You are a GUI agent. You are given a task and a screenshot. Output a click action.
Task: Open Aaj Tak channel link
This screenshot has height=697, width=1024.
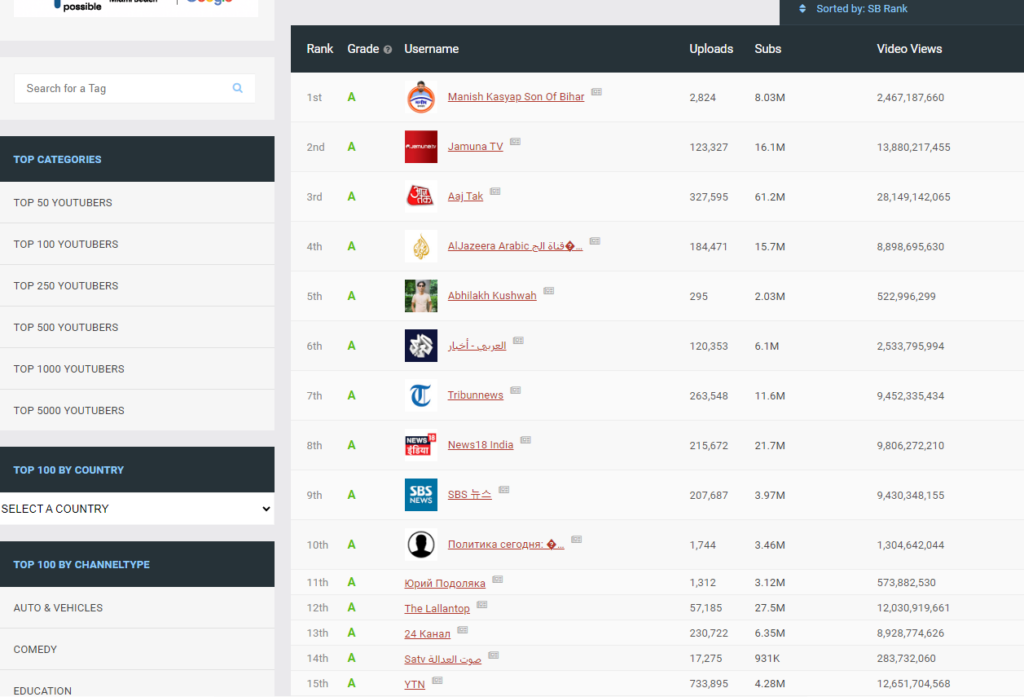(465, 196)
